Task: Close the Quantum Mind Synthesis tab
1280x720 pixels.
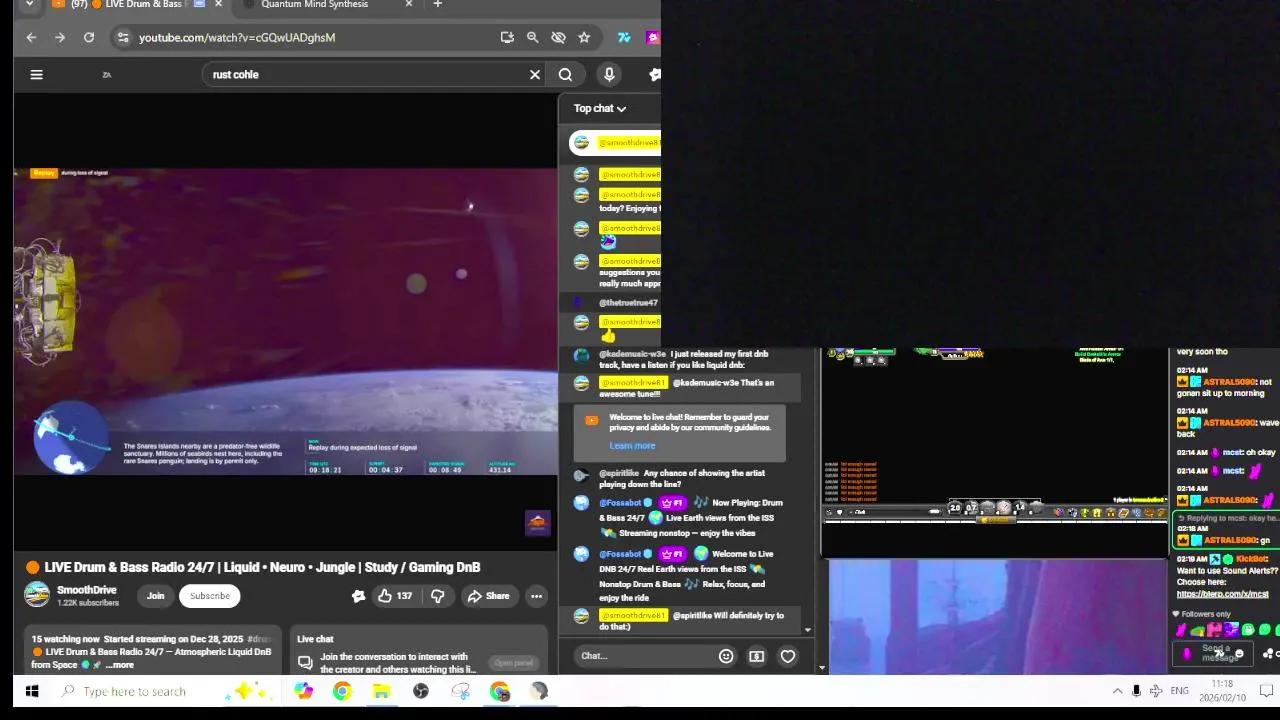Action: coord(408,5)
